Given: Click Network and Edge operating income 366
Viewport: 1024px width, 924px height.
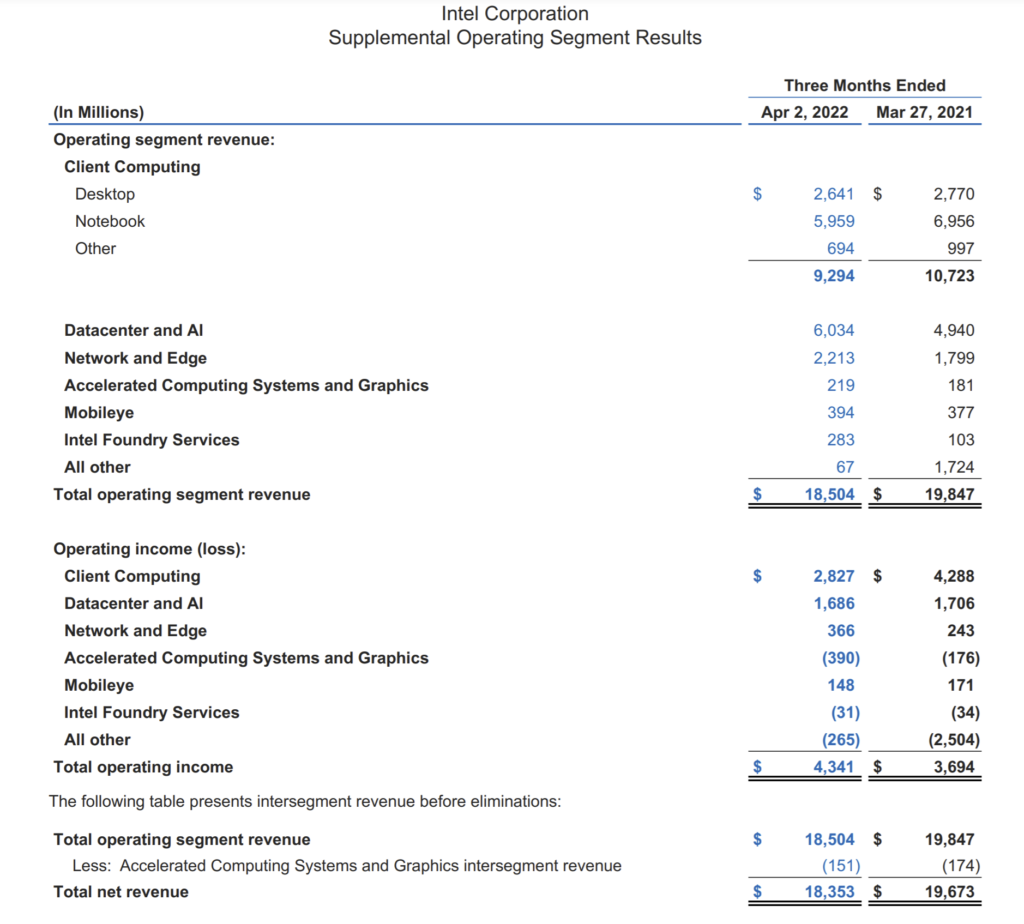Looking at the screenshot, I should click(840, 631).
